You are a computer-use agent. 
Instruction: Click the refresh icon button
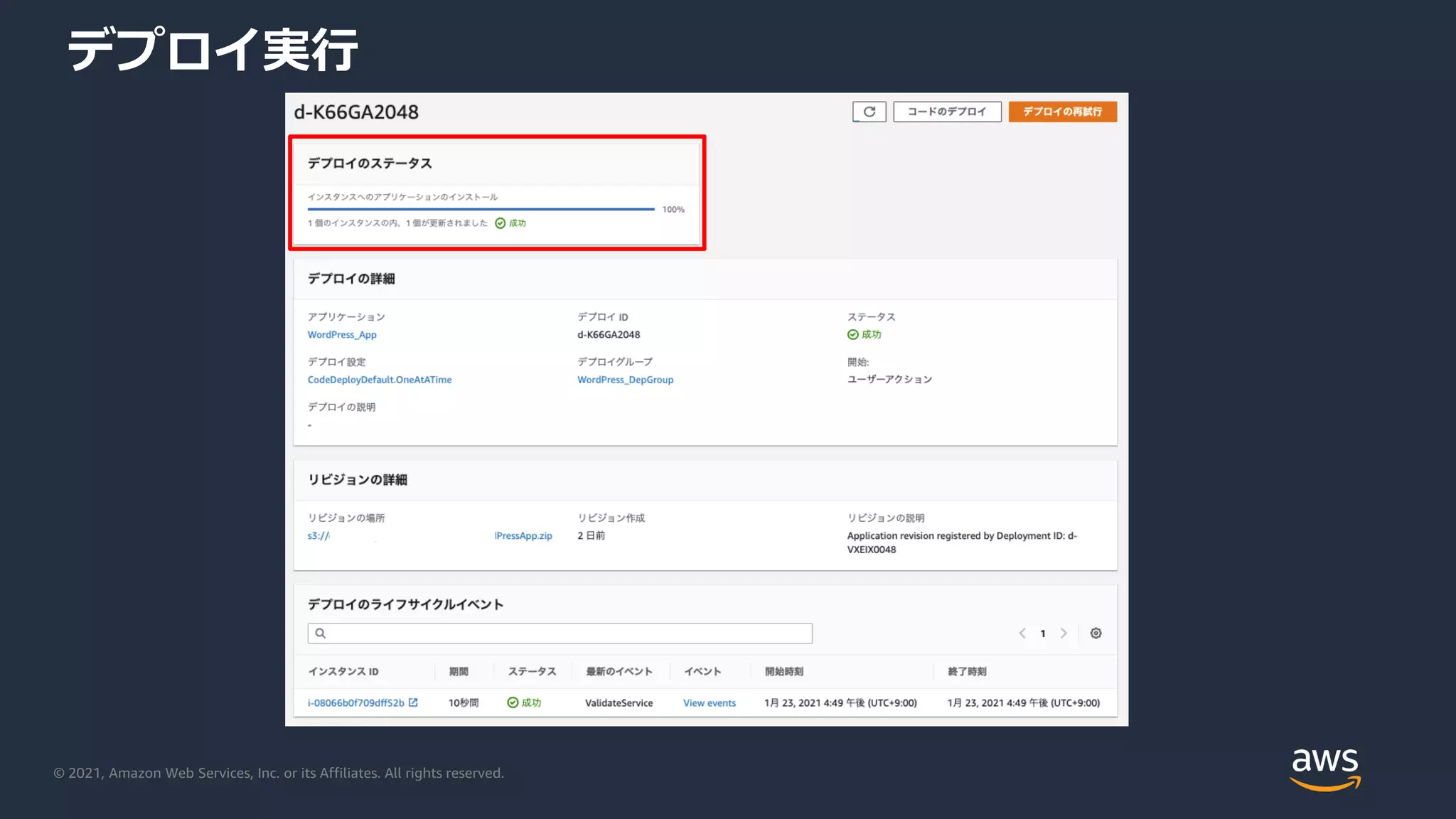click(x=869, y=112)
